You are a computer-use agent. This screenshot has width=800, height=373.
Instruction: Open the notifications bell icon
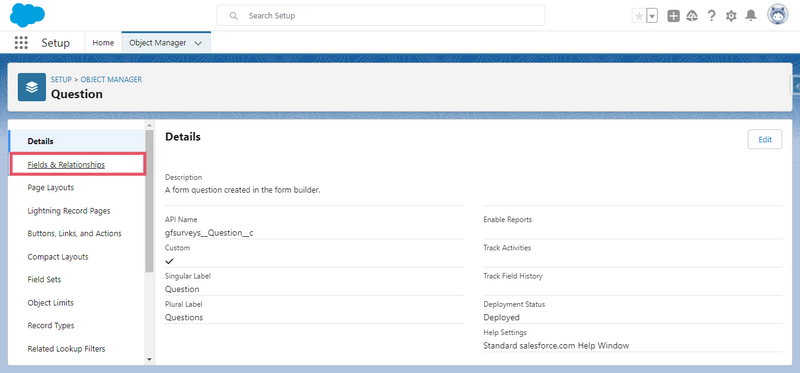point(751,16)
